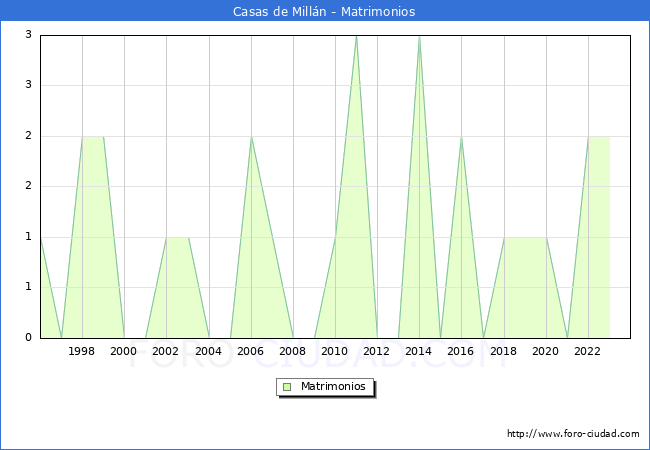Click the 2011 peak of the chart
The width and height of the screenshot is (650, 450).
tap(357, 36)
